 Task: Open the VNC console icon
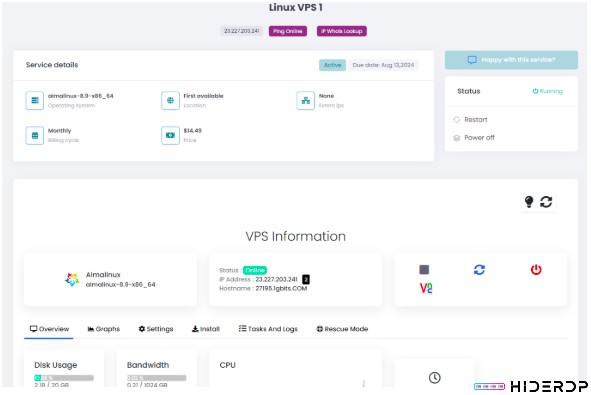point(426,288)
